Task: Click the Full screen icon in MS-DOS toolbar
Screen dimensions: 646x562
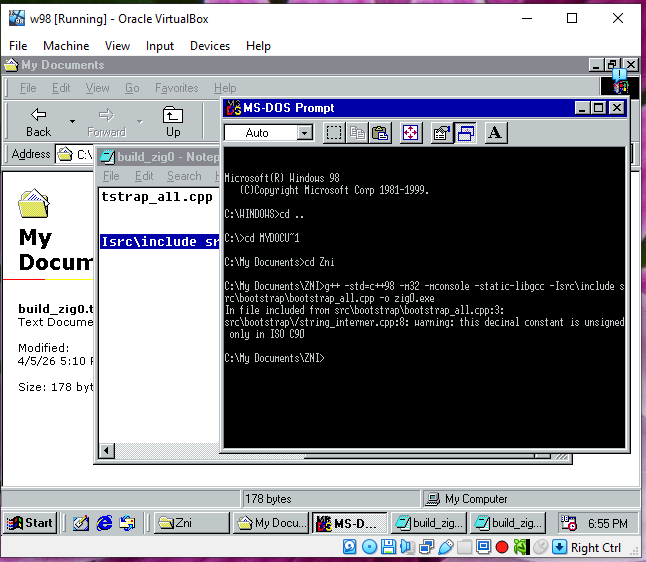Action: [x=410, y=133]
